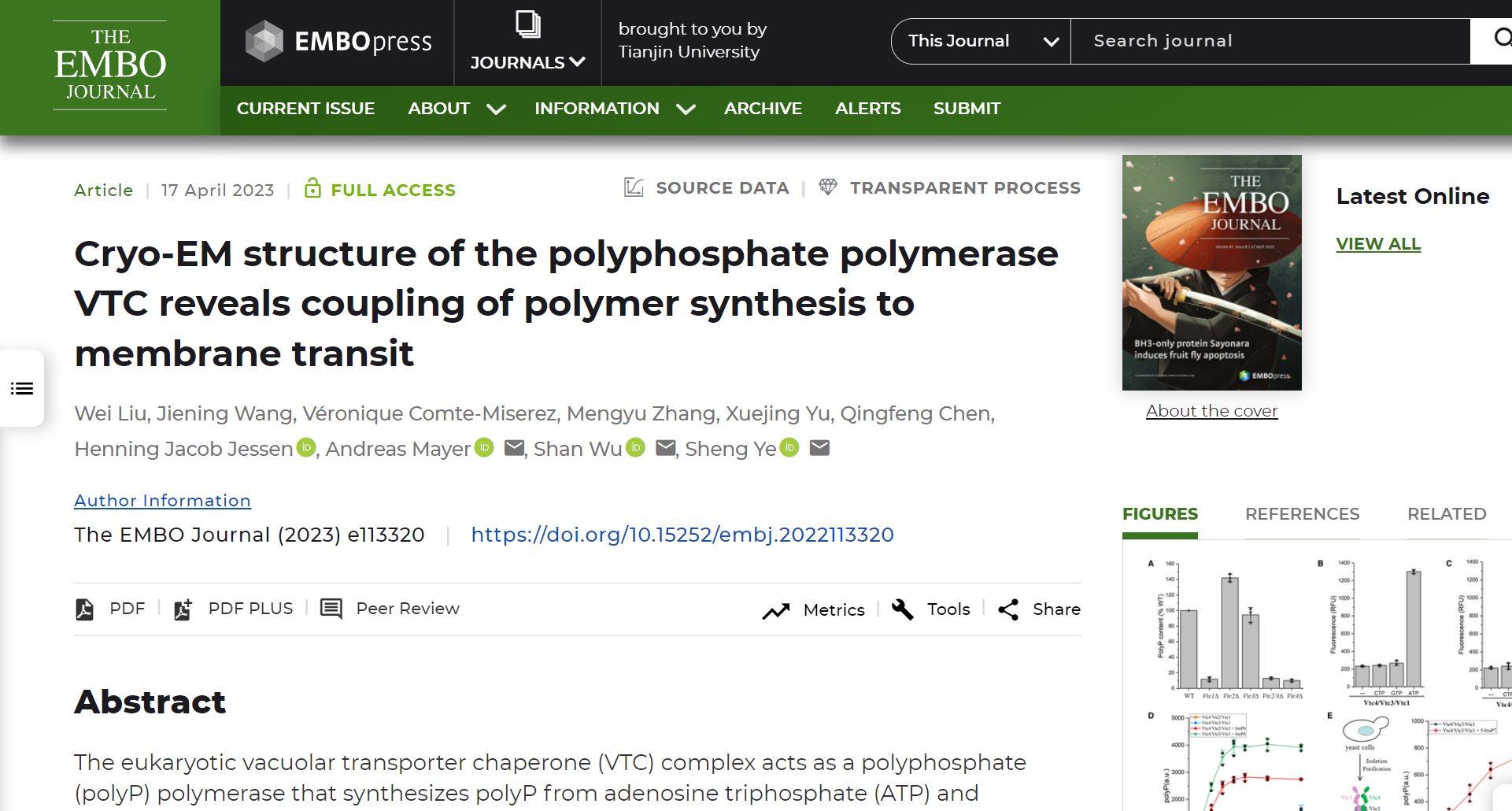This screenshot has width=1512, height=811.
Task: Go to the ARCHIVE menu item
Action: tap(763, 109)
